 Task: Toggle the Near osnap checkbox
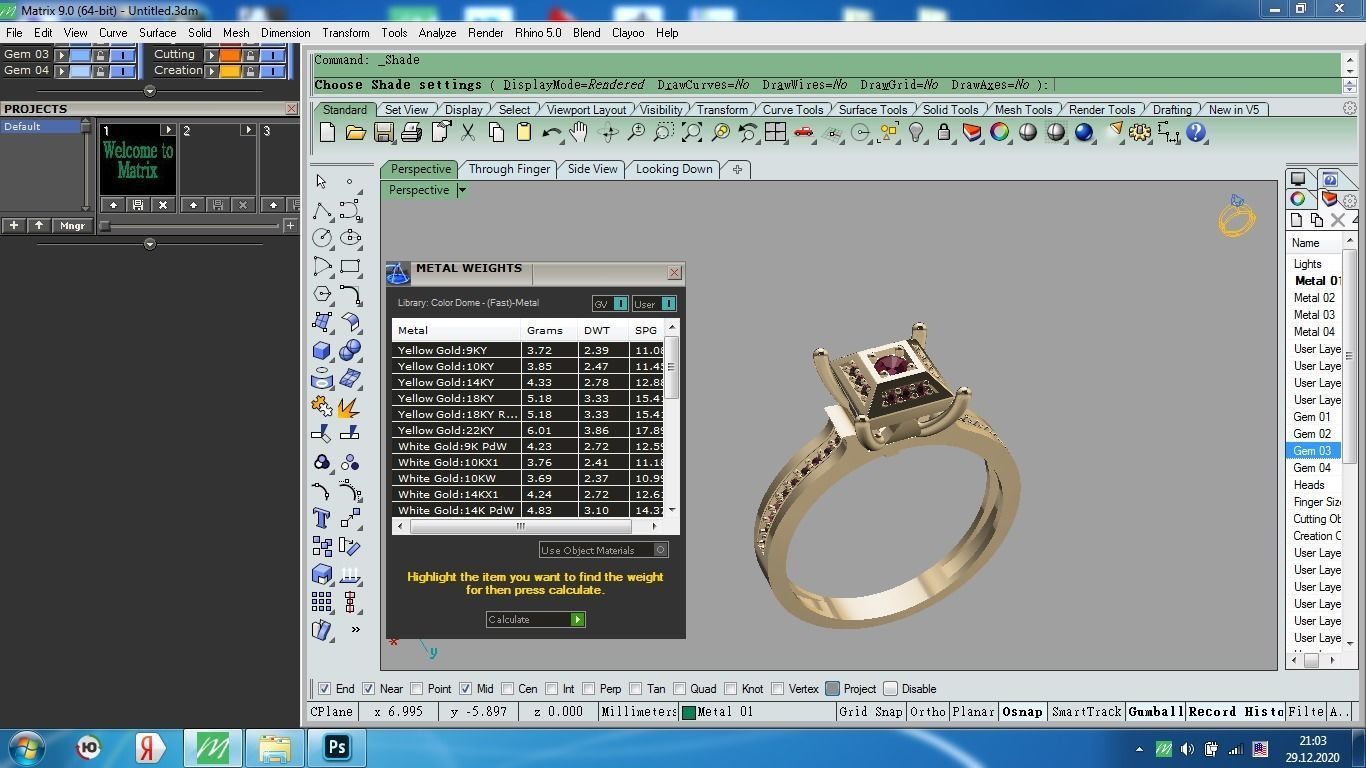pos(368,689)
